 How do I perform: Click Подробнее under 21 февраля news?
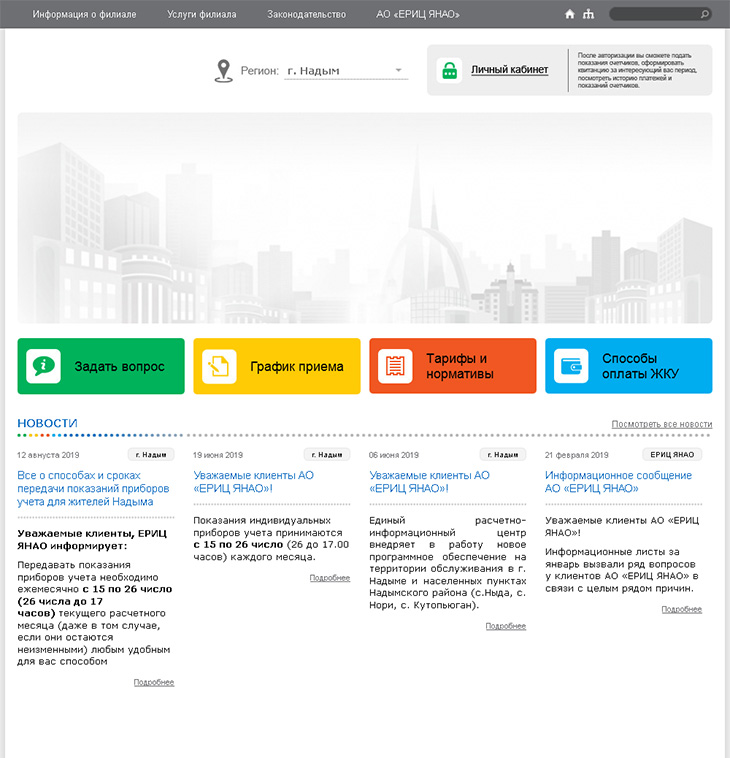coord(682,610)
